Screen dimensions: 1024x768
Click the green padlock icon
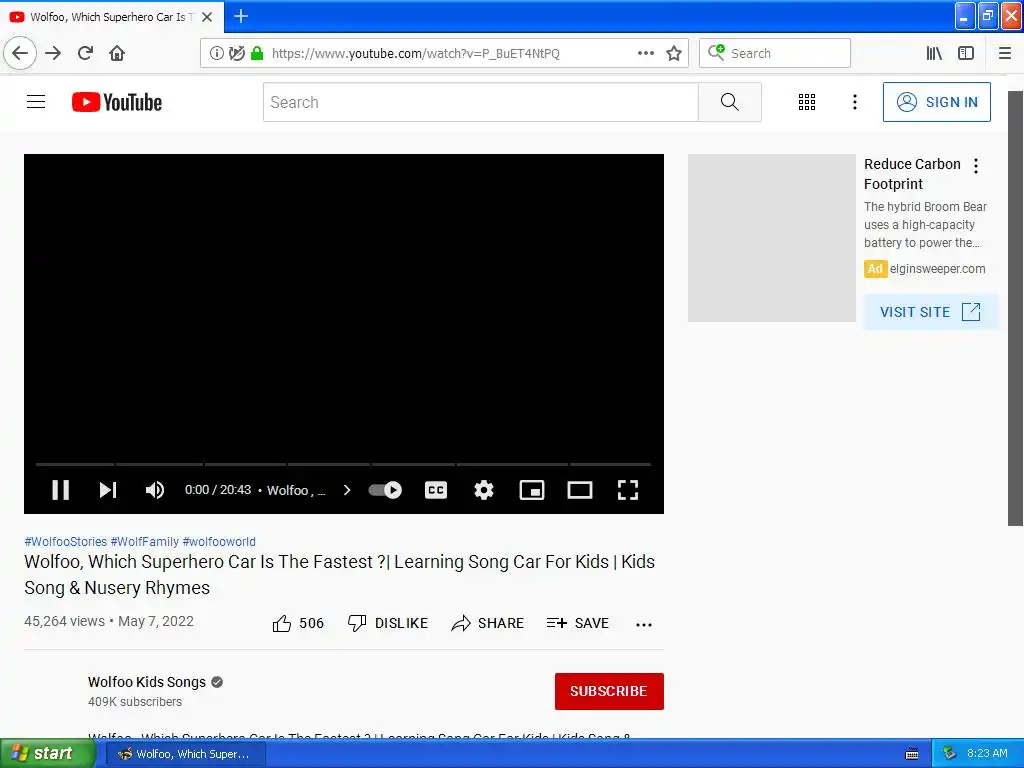[x=257, y=54]
